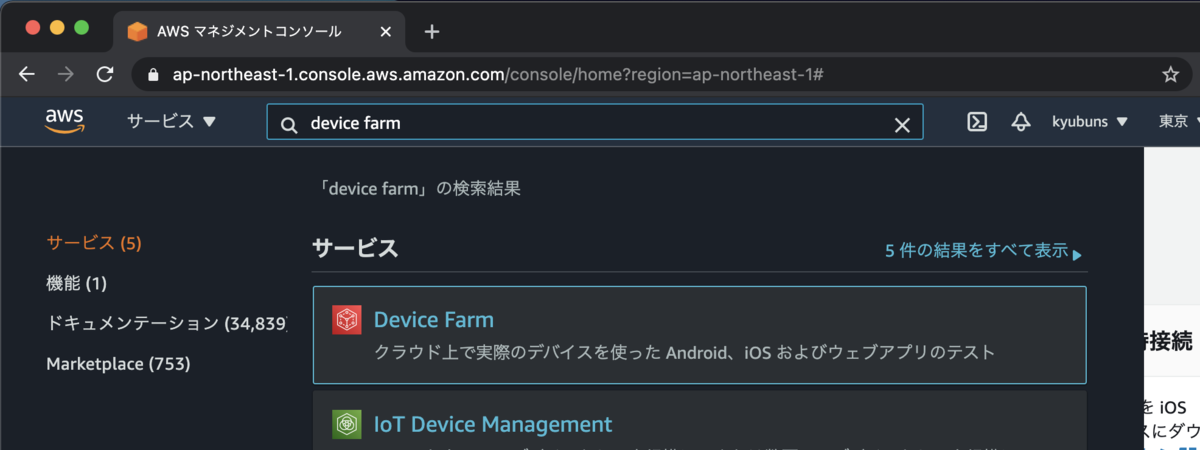Go back to previous page
The image size is (1200, 450).
coord(27,74)
